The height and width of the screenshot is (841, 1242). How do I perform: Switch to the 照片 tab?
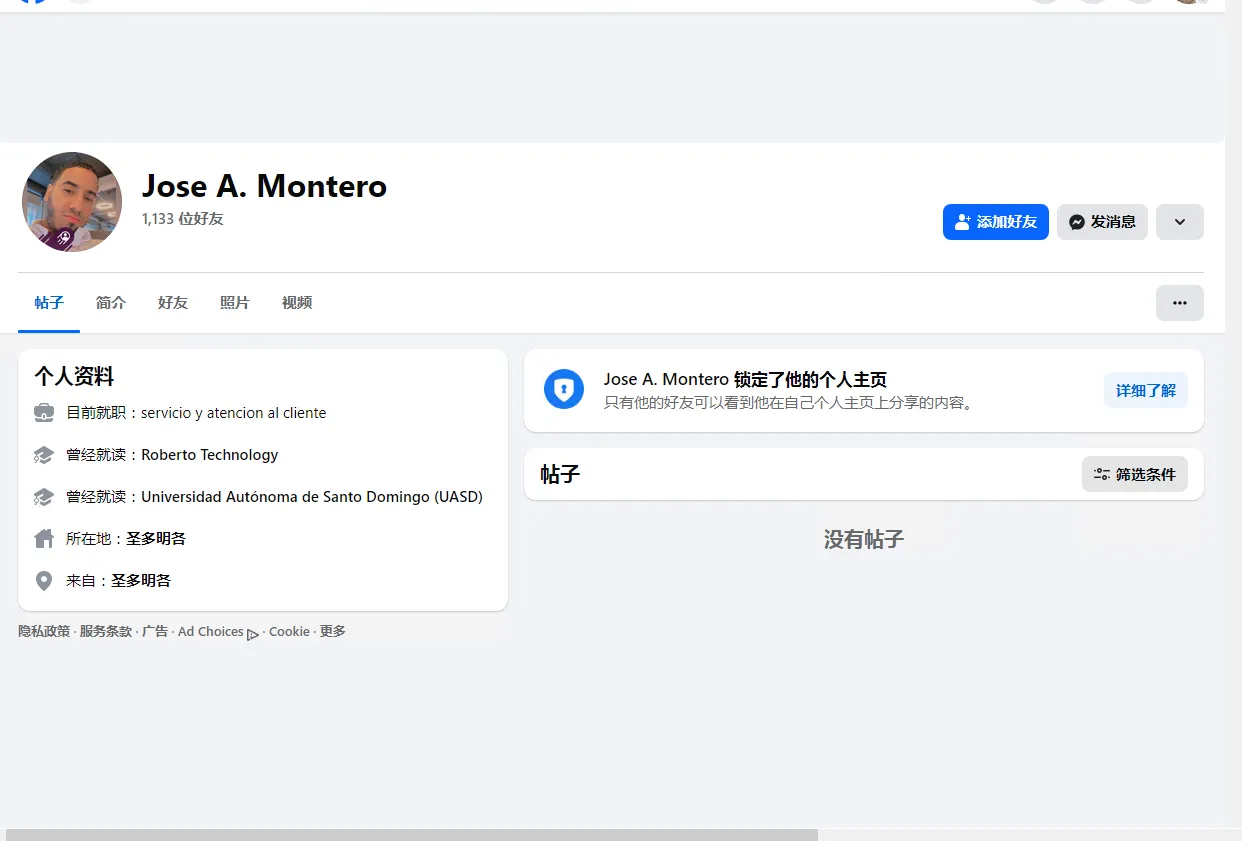coord(234,302)
